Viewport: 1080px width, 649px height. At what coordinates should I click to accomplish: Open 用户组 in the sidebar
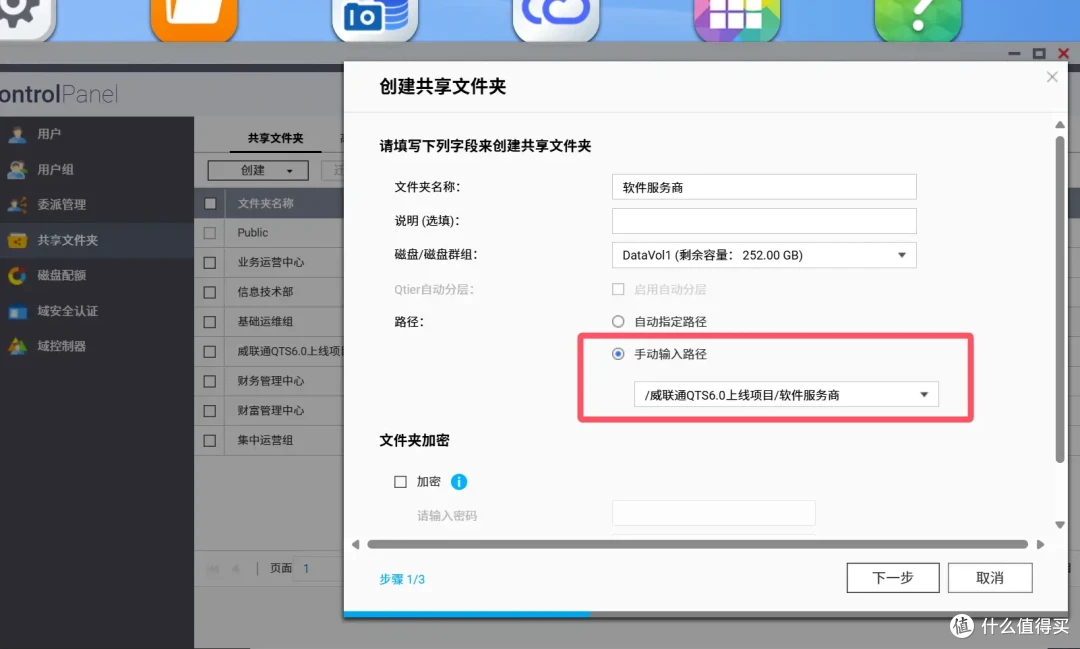[96, 169]
